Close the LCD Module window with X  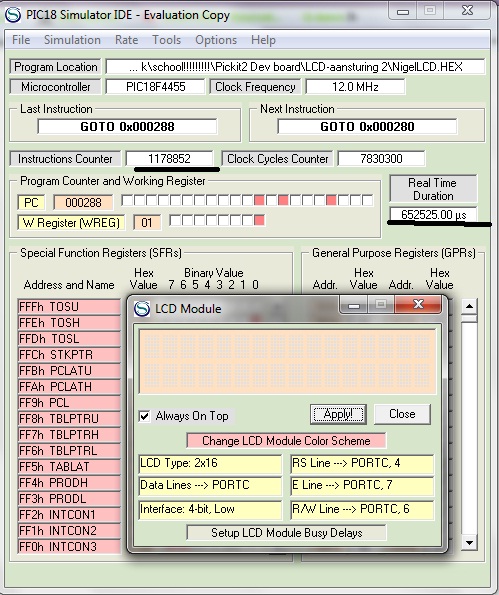tap(418, 304)
